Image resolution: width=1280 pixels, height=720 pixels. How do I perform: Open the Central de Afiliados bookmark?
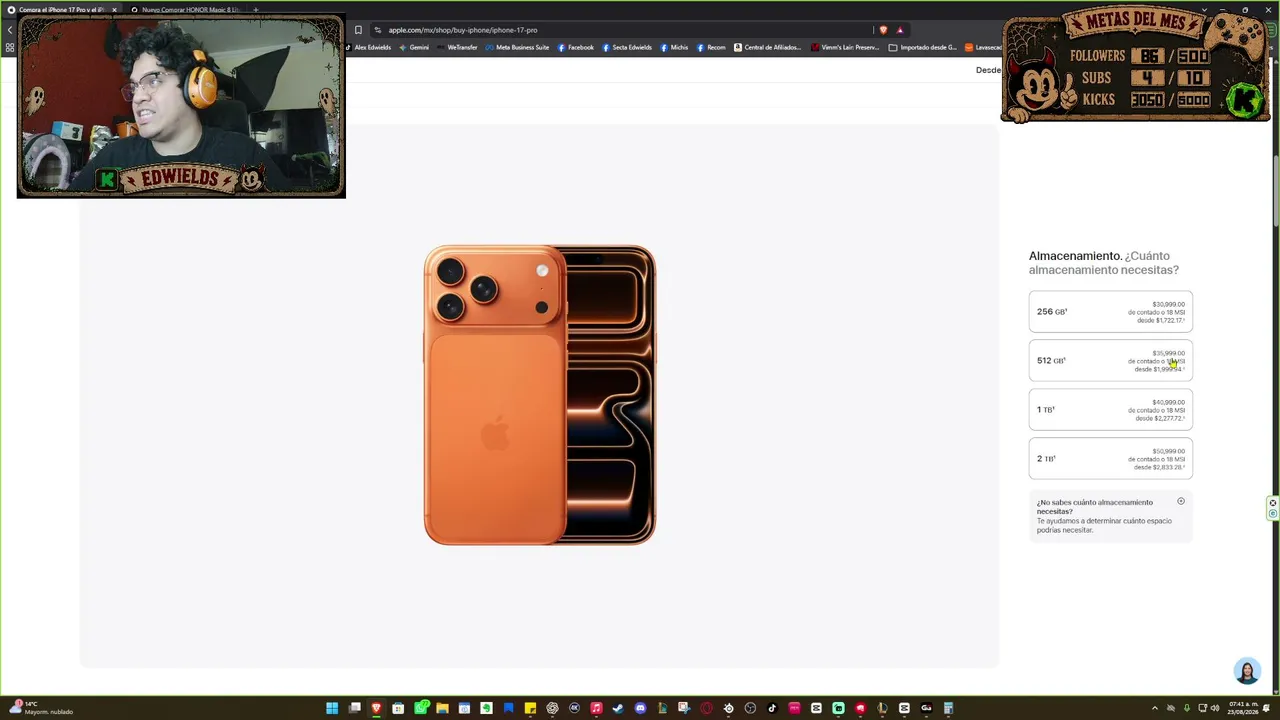(768, 47)
